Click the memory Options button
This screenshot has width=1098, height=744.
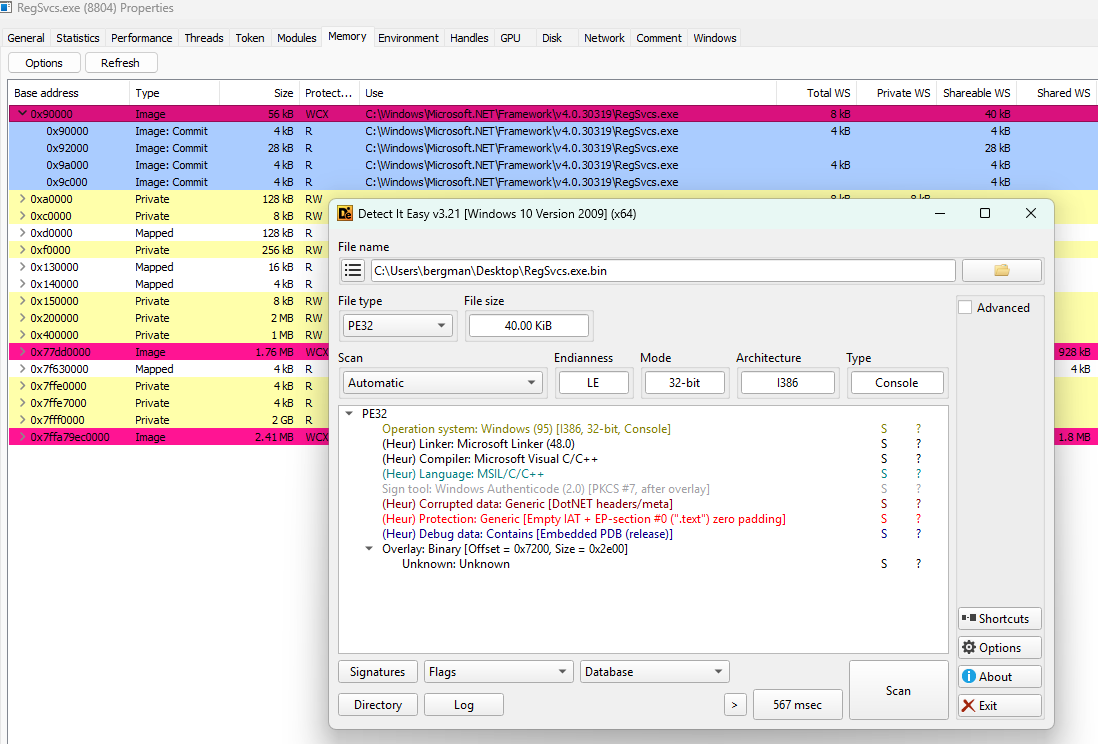[44, 63]
